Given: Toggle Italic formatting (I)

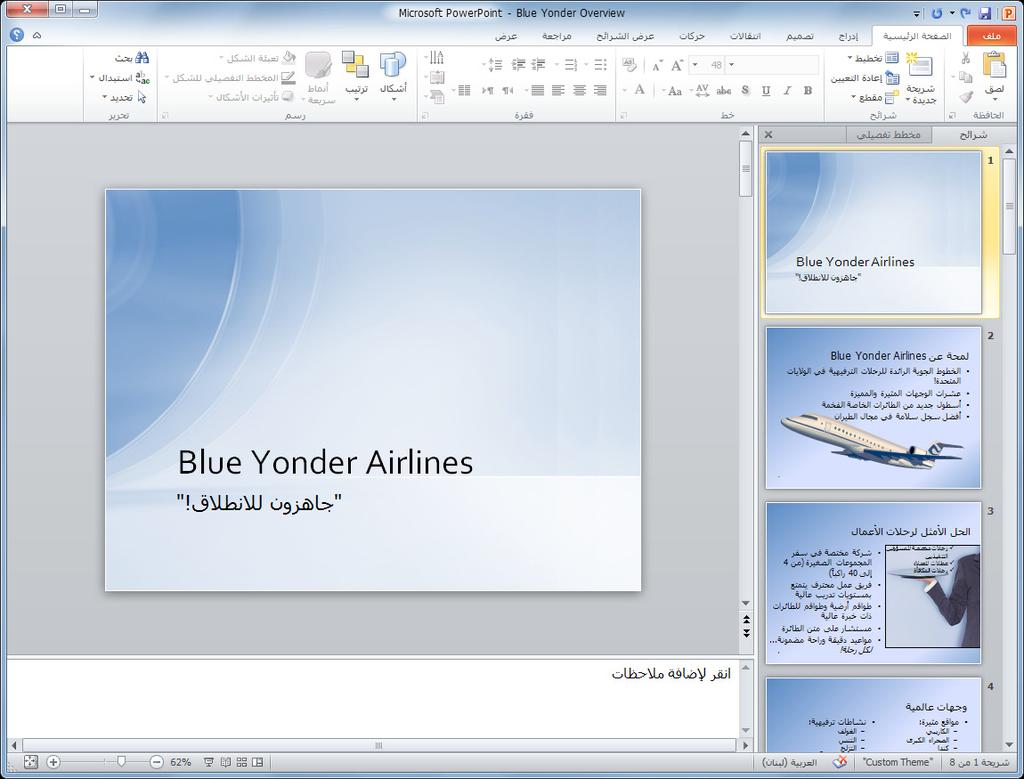Looking at the screenshot, I should point(788,91).
